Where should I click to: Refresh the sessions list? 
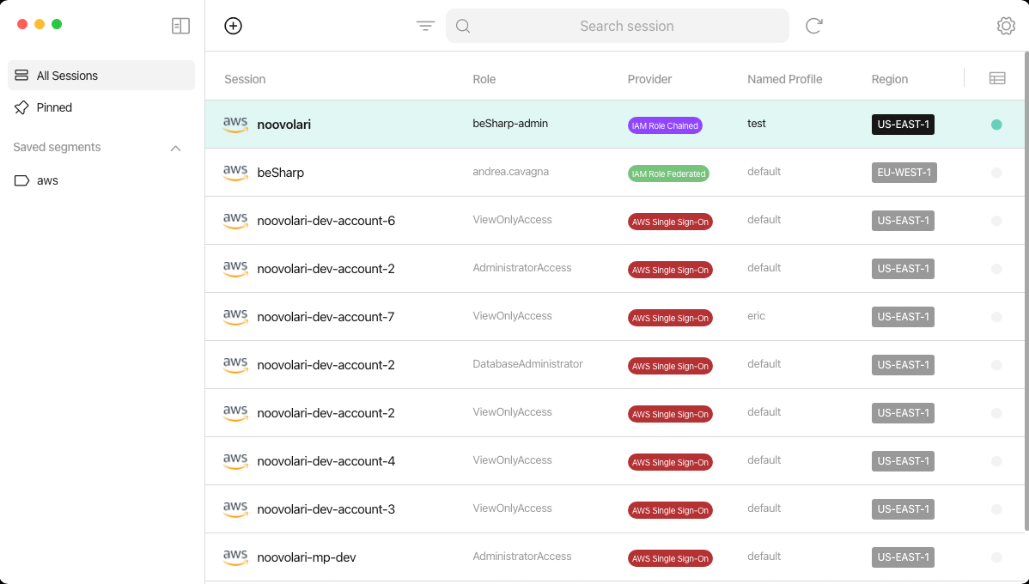click(x=813, y=25)
